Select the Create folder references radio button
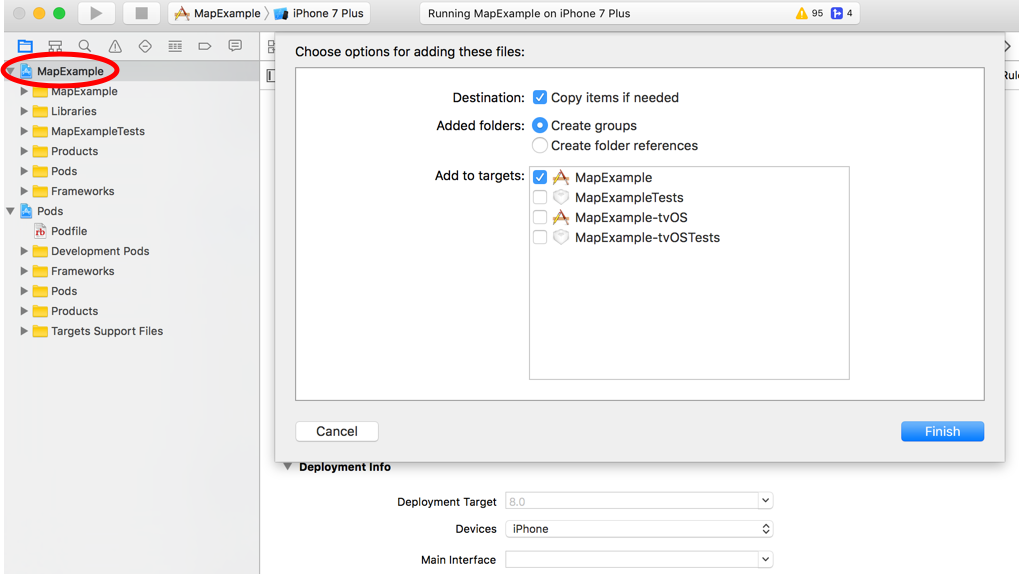 click(539, 145)
